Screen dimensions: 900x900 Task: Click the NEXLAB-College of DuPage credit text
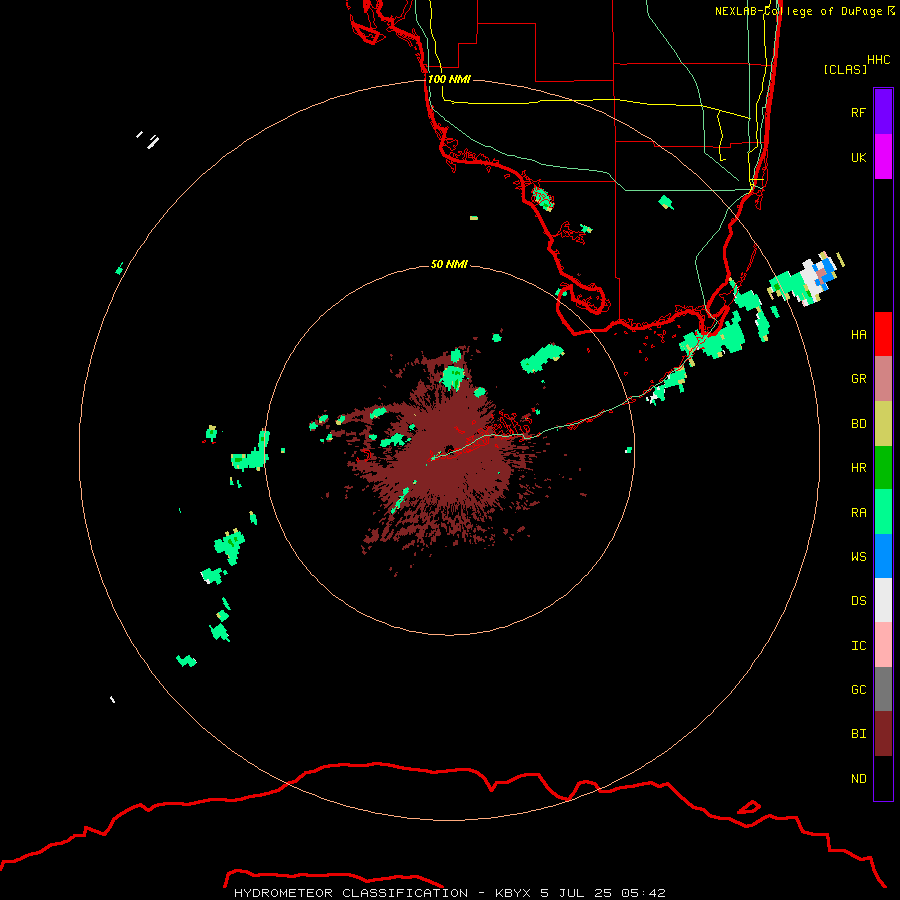coord(804,11)
